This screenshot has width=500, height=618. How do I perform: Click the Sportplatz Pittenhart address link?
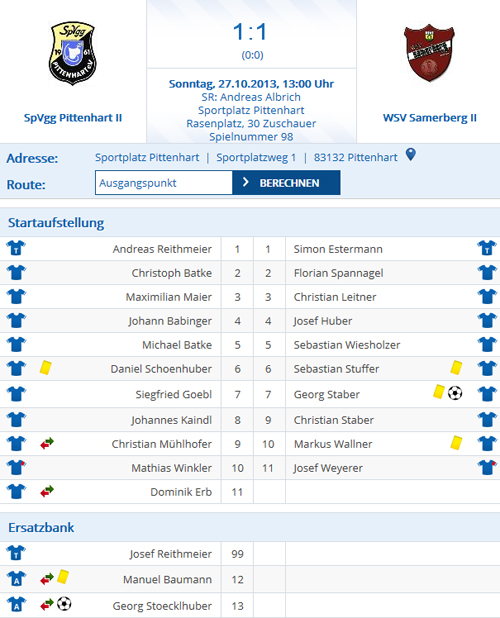pos(147,157)
